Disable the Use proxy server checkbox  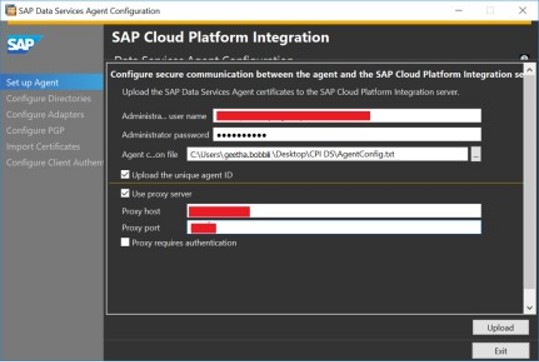point(125,194)
